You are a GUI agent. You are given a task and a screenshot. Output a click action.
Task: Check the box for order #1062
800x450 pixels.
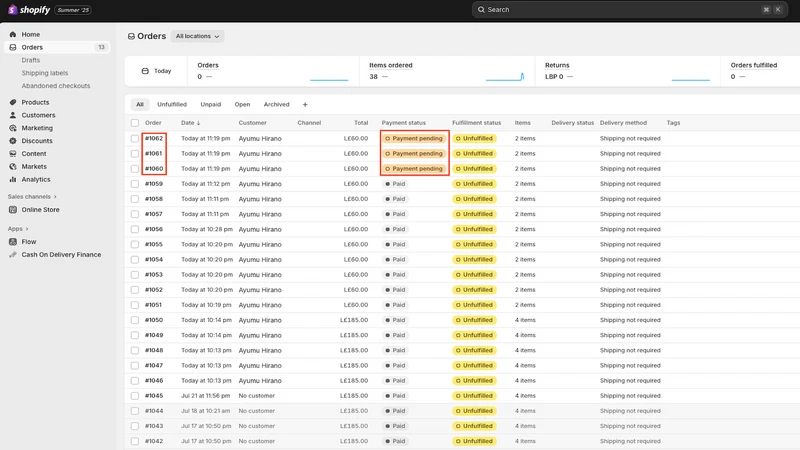click(x=135, y=138)
